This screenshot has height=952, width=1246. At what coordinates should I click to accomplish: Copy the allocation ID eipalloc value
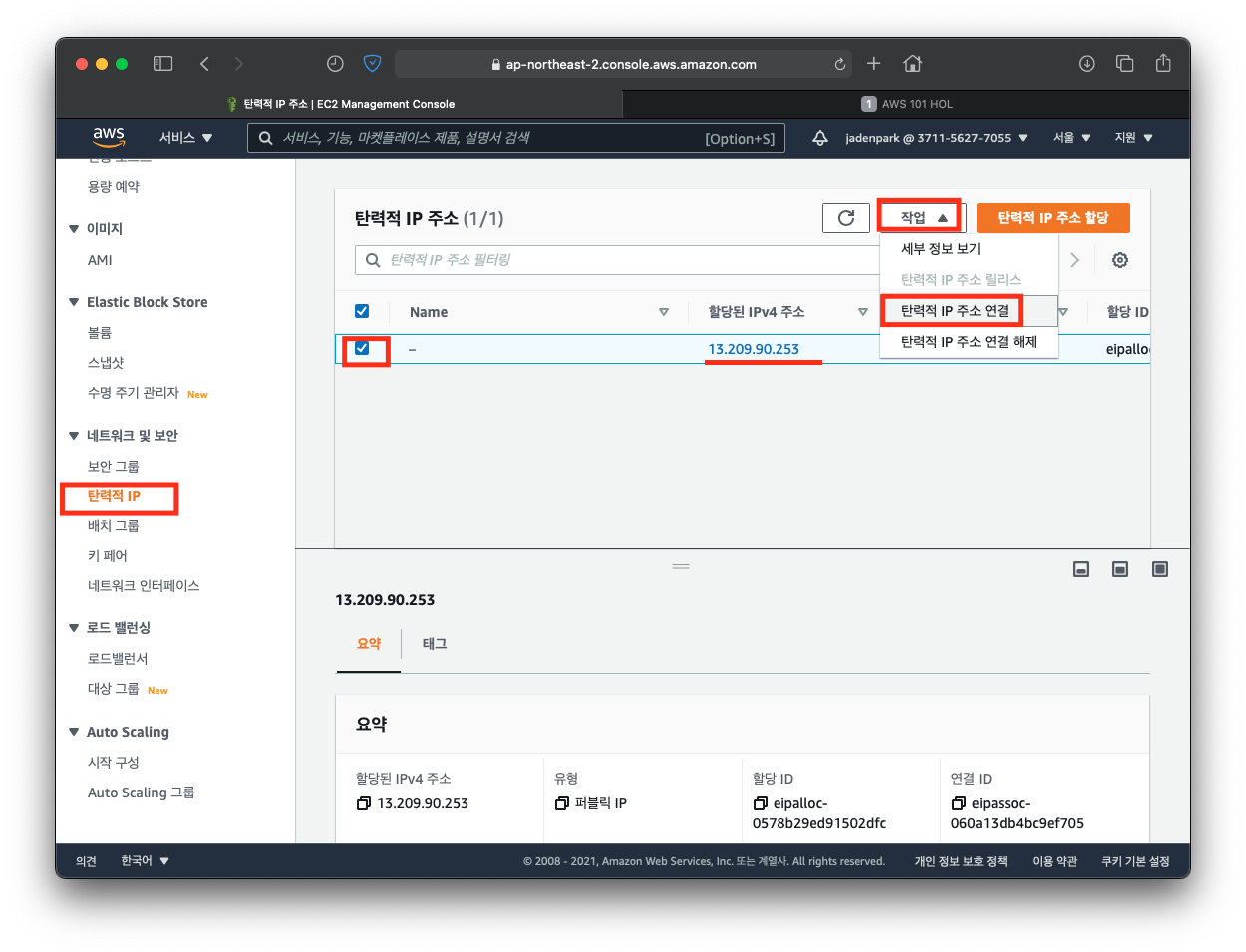click(761, 803)
